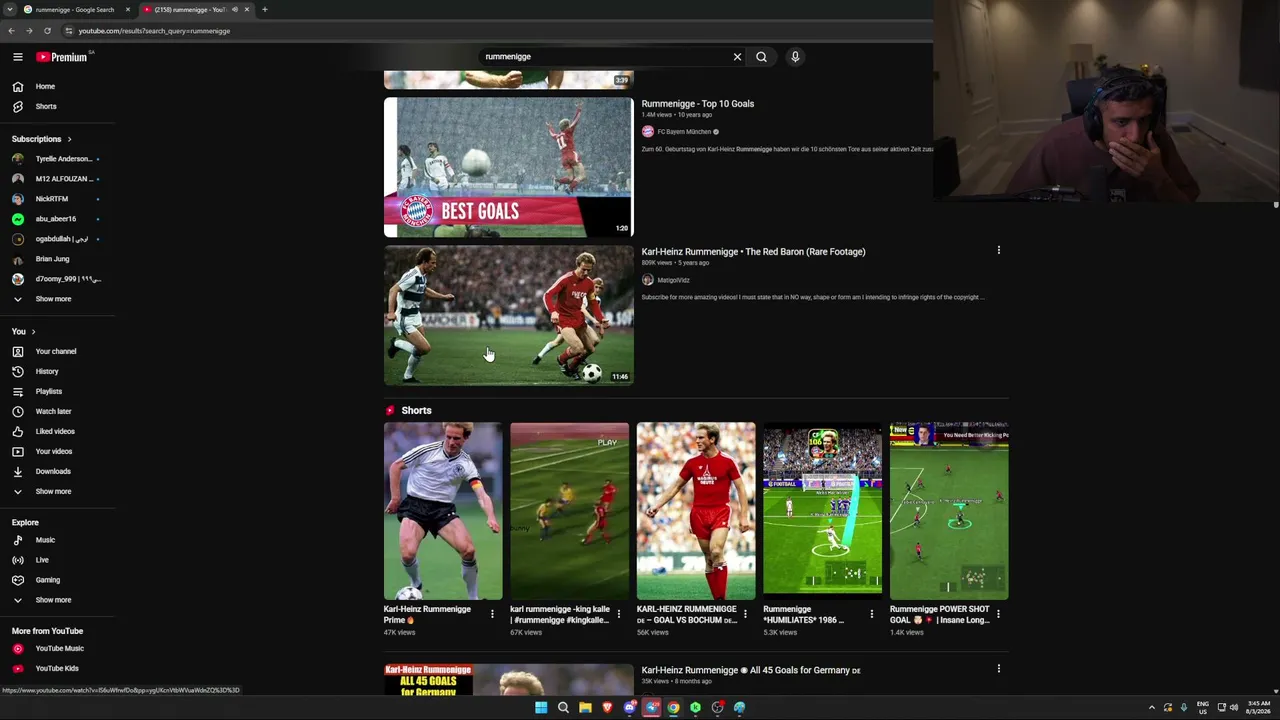The image size is (1280, 720).
Task: Open the taskbar clock and date
Action: pyautogui.click(x=1258, y=708)
